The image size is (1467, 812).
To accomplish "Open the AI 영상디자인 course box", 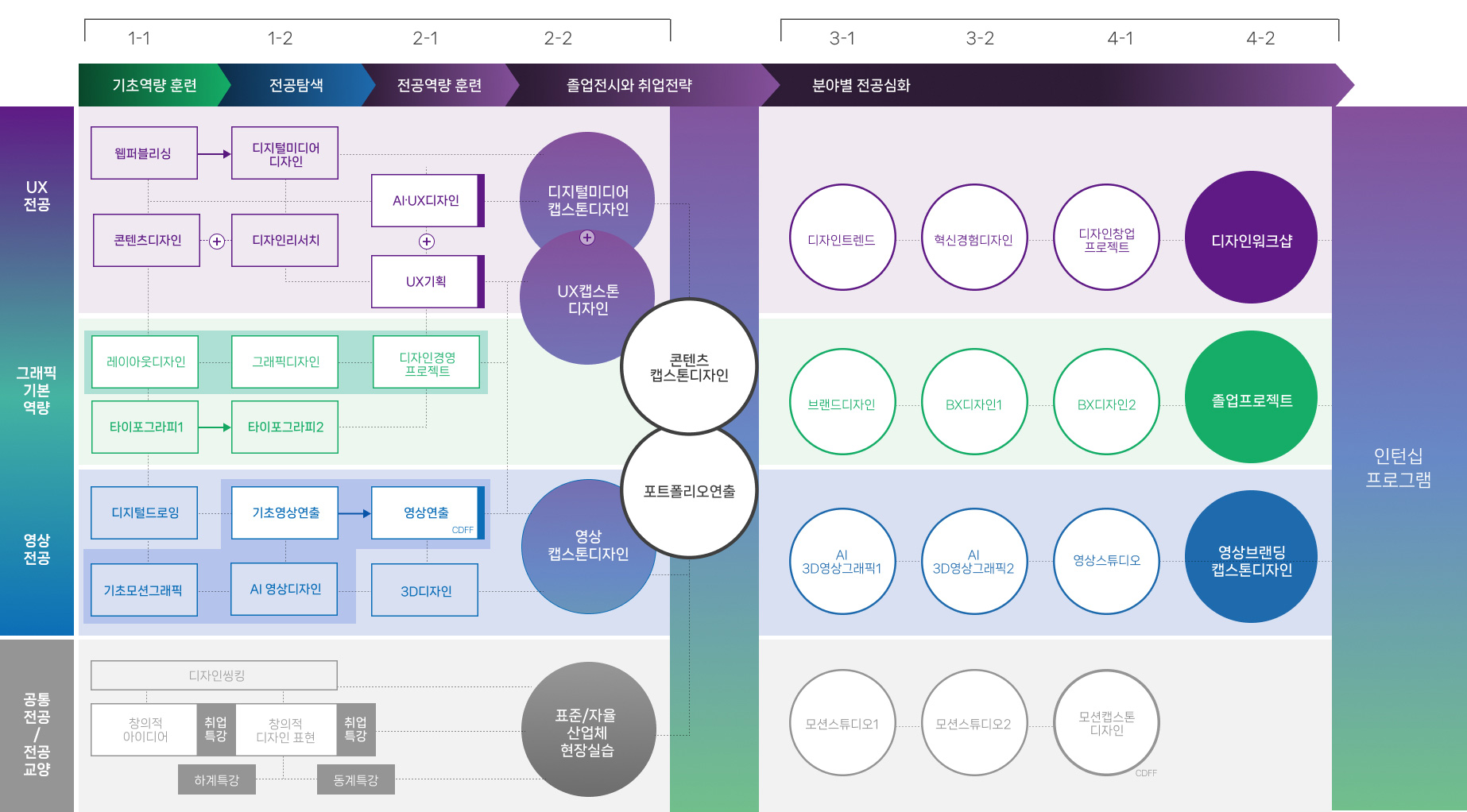I will point(284,590).
